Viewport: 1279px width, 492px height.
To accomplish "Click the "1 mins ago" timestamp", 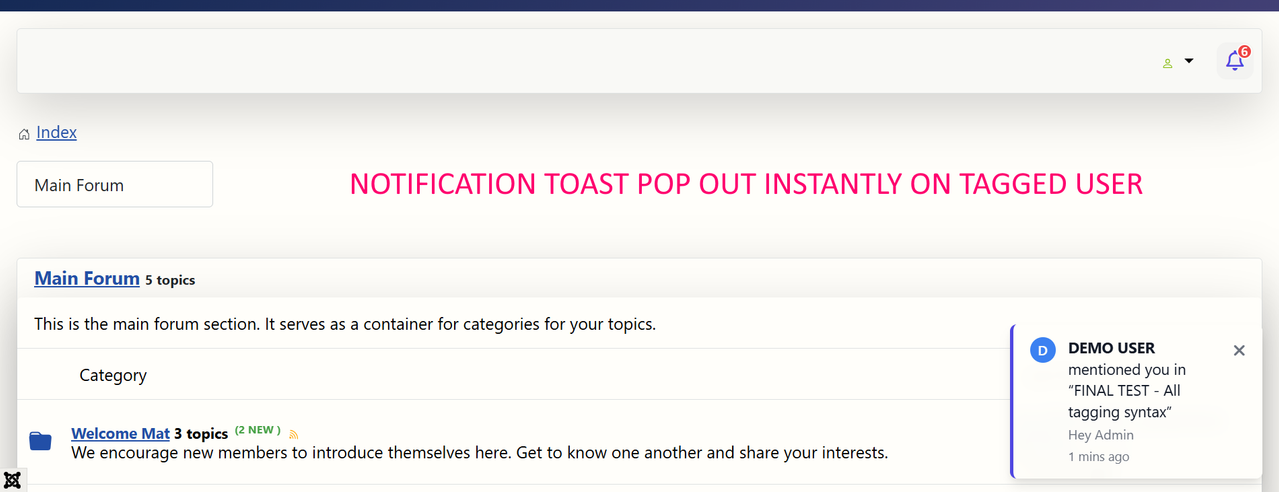I will click(x=1099, y=456).
